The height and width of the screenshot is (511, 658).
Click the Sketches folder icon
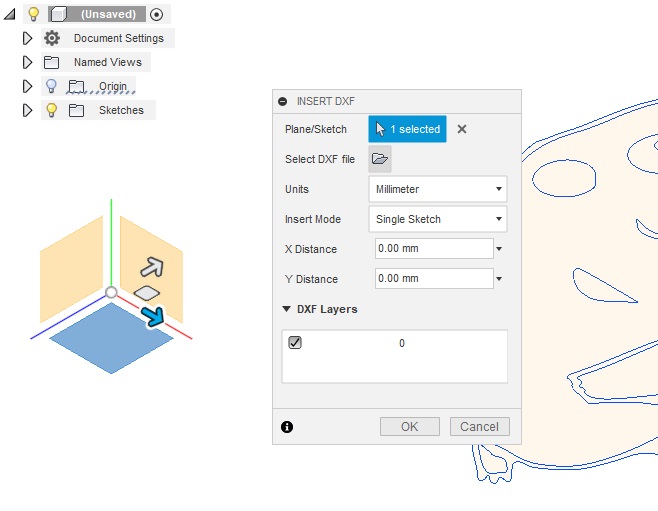(x=76, y=110)
